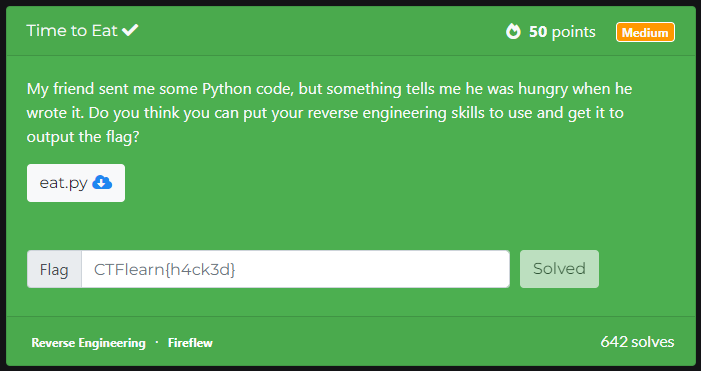Click the dot separator between category and author
This screenshot has width=701, height=371.
point(157,342)
